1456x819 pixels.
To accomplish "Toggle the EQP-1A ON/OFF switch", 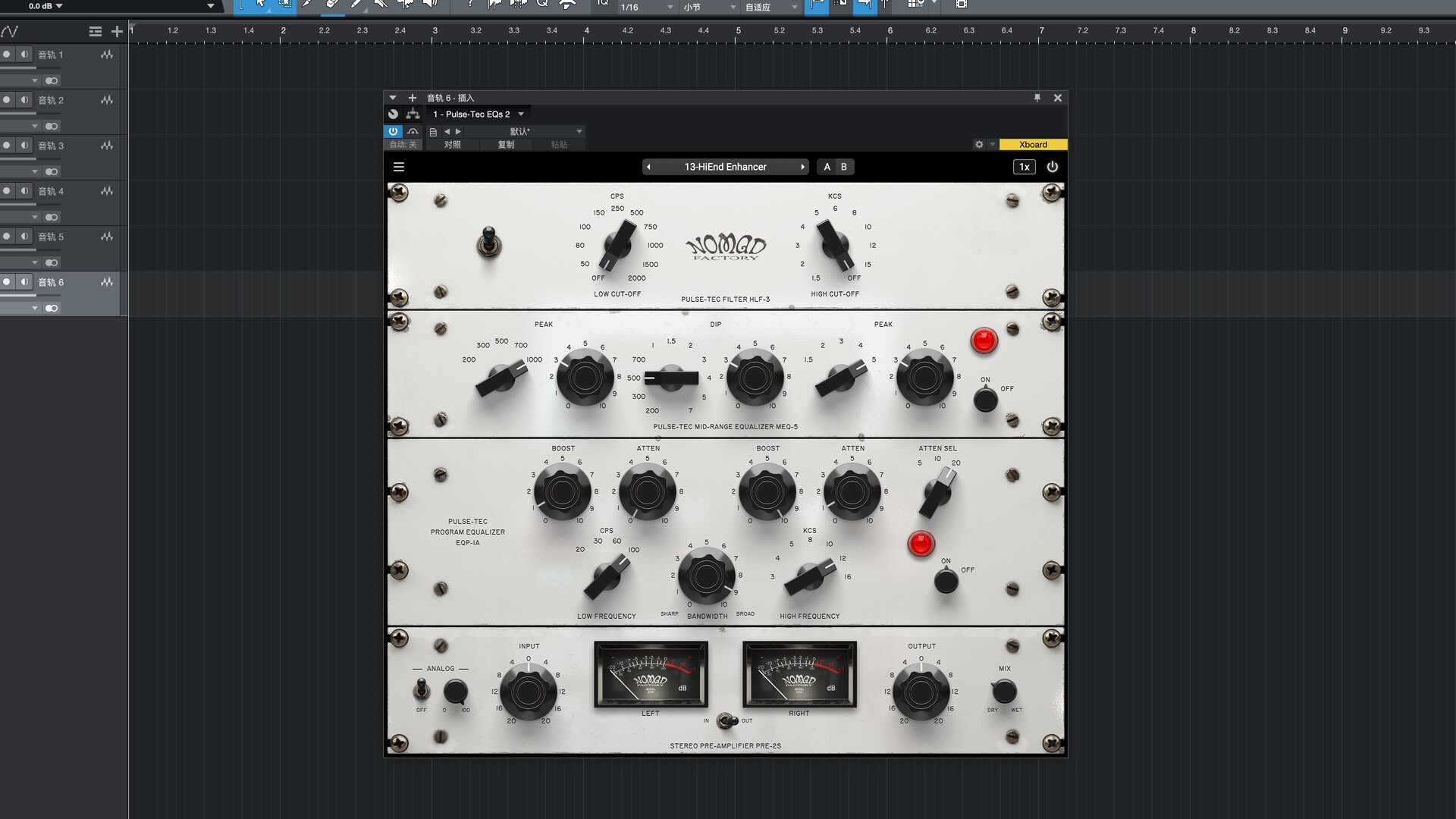I will click(x=946, y=581).
